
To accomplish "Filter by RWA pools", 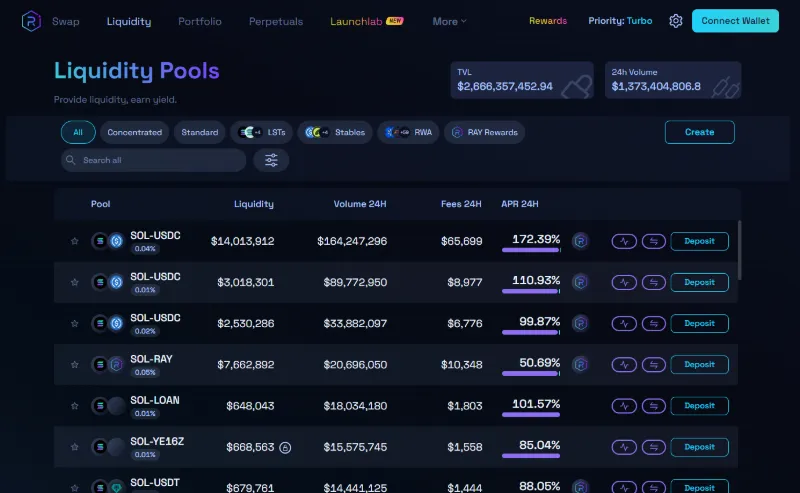I will pyautogui.click(x=408, y=132).
